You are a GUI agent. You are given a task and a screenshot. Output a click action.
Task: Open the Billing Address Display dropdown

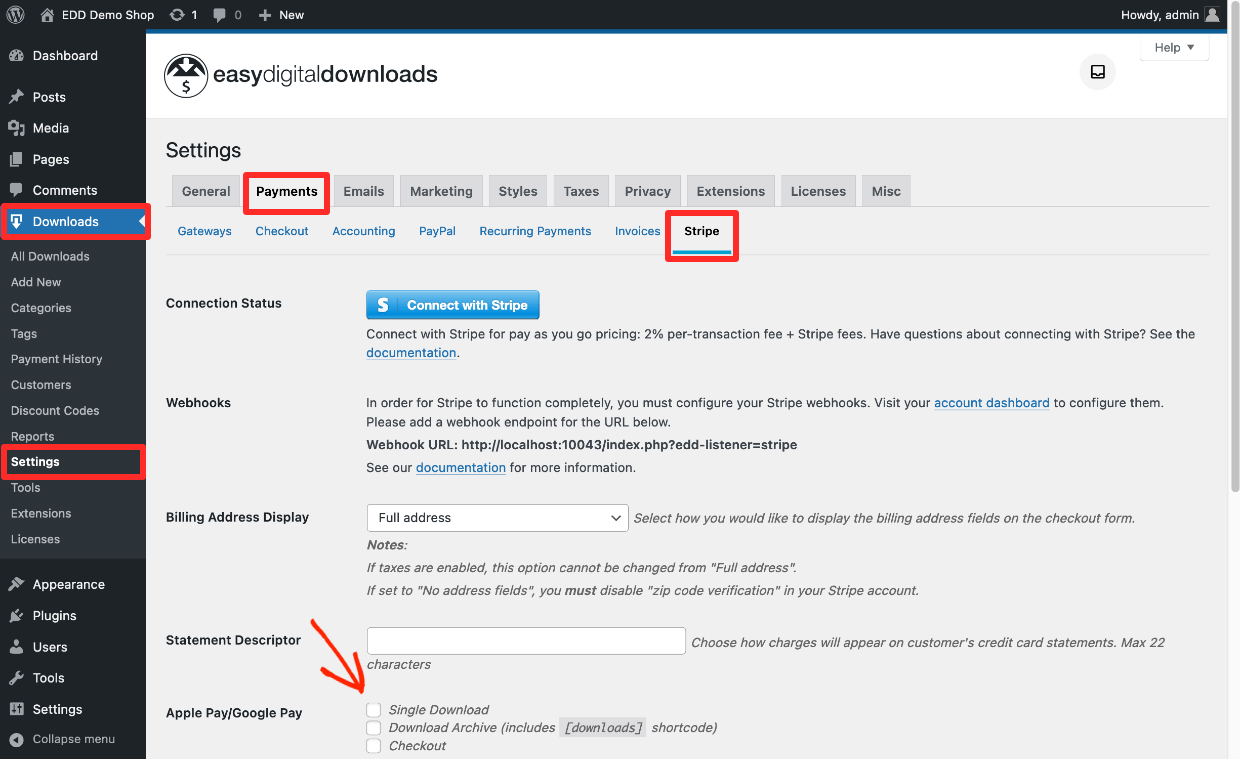pyautogui.click(x=498, y=518)
